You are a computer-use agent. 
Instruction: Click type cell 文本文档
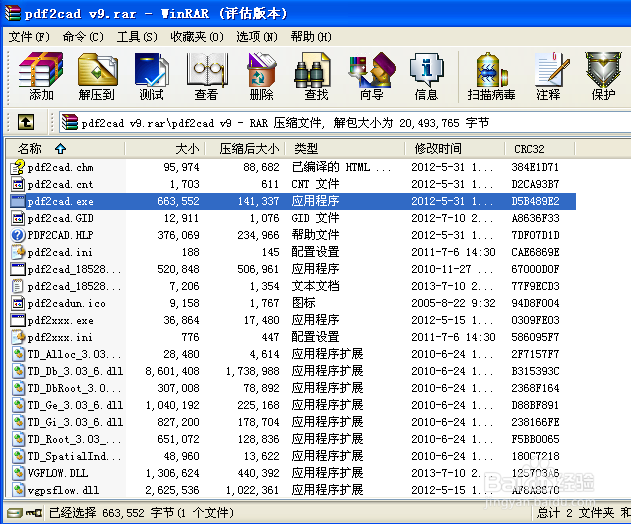pyautogui.click(x=315, y=286)
